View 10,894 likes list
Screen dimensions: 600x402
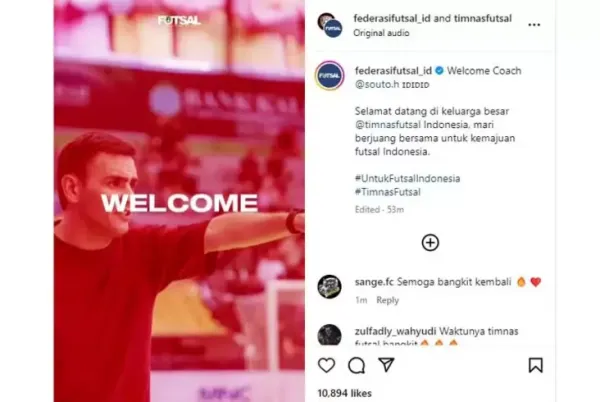point(344,393)
